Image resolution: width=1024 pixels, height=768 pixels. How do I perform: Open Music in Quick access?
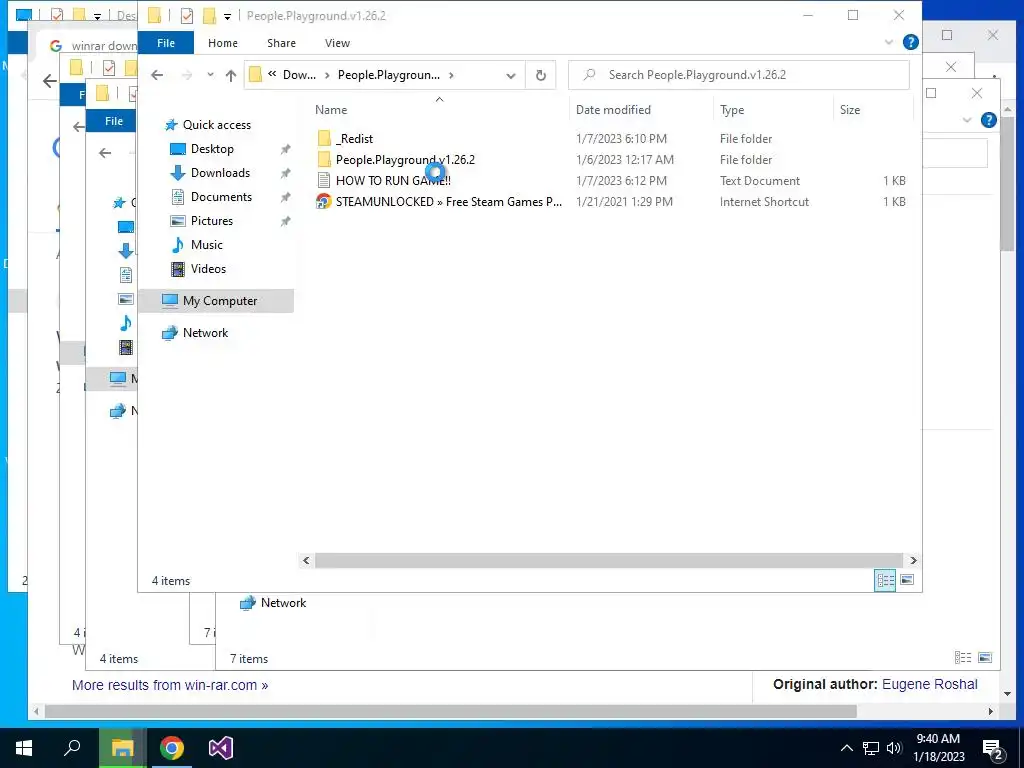pyautogui.click(x=206, y=245)
